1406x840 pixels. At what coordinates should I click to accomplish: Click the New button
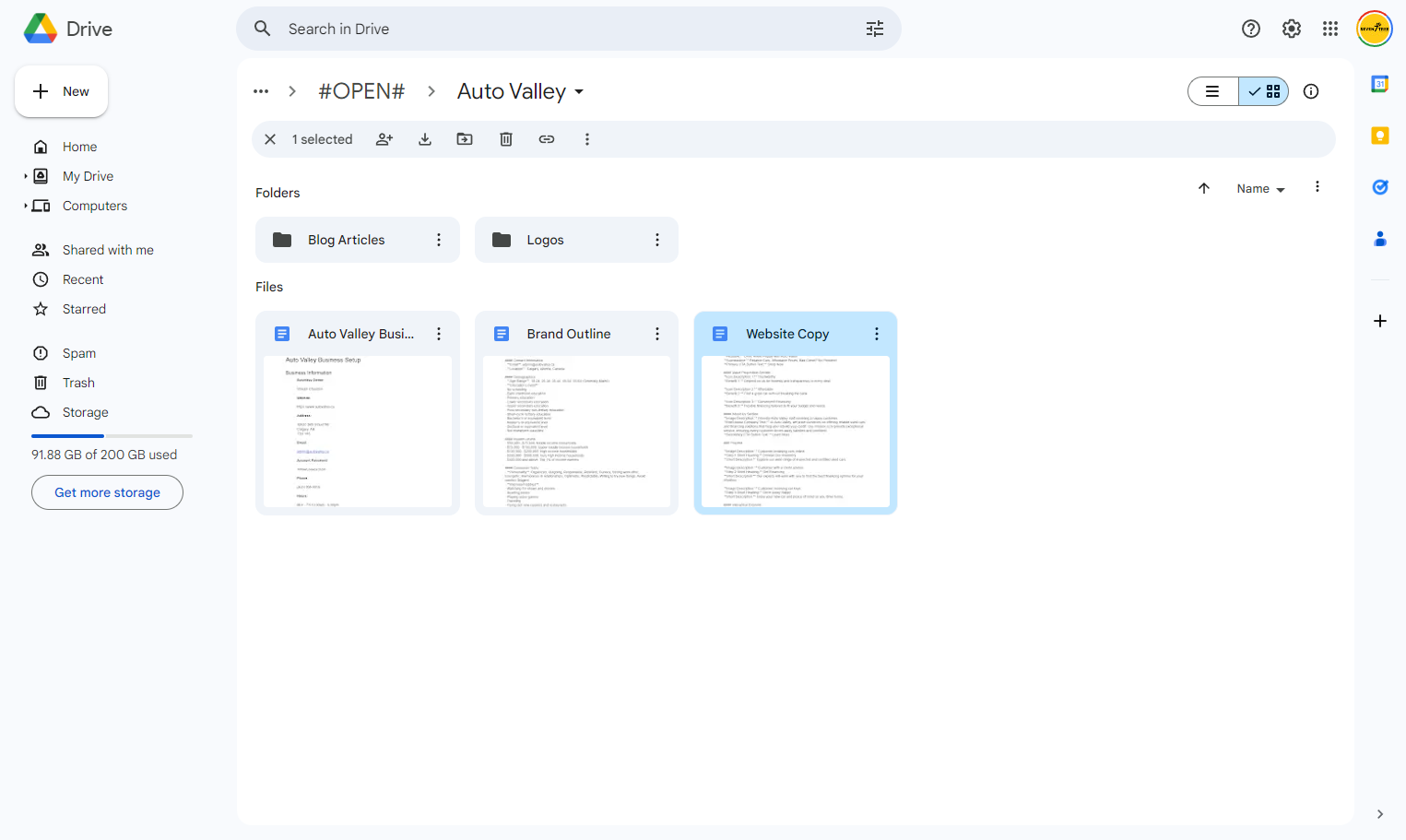point(61,91)
